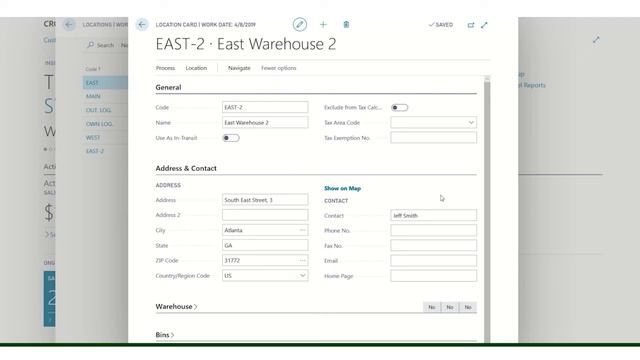Expand the Warehouse section
Image resolution: width=640 pixels, height=360 pixels.
tap(176, 307)
